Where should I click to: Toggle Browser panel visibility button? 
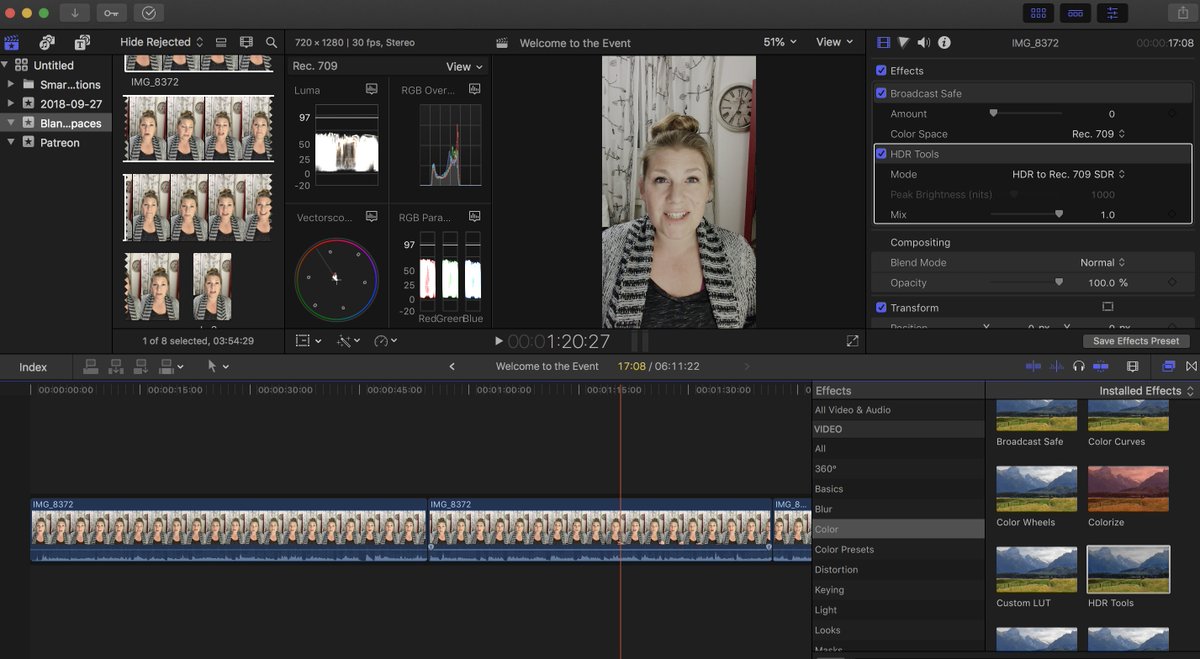pos(1038,13)
